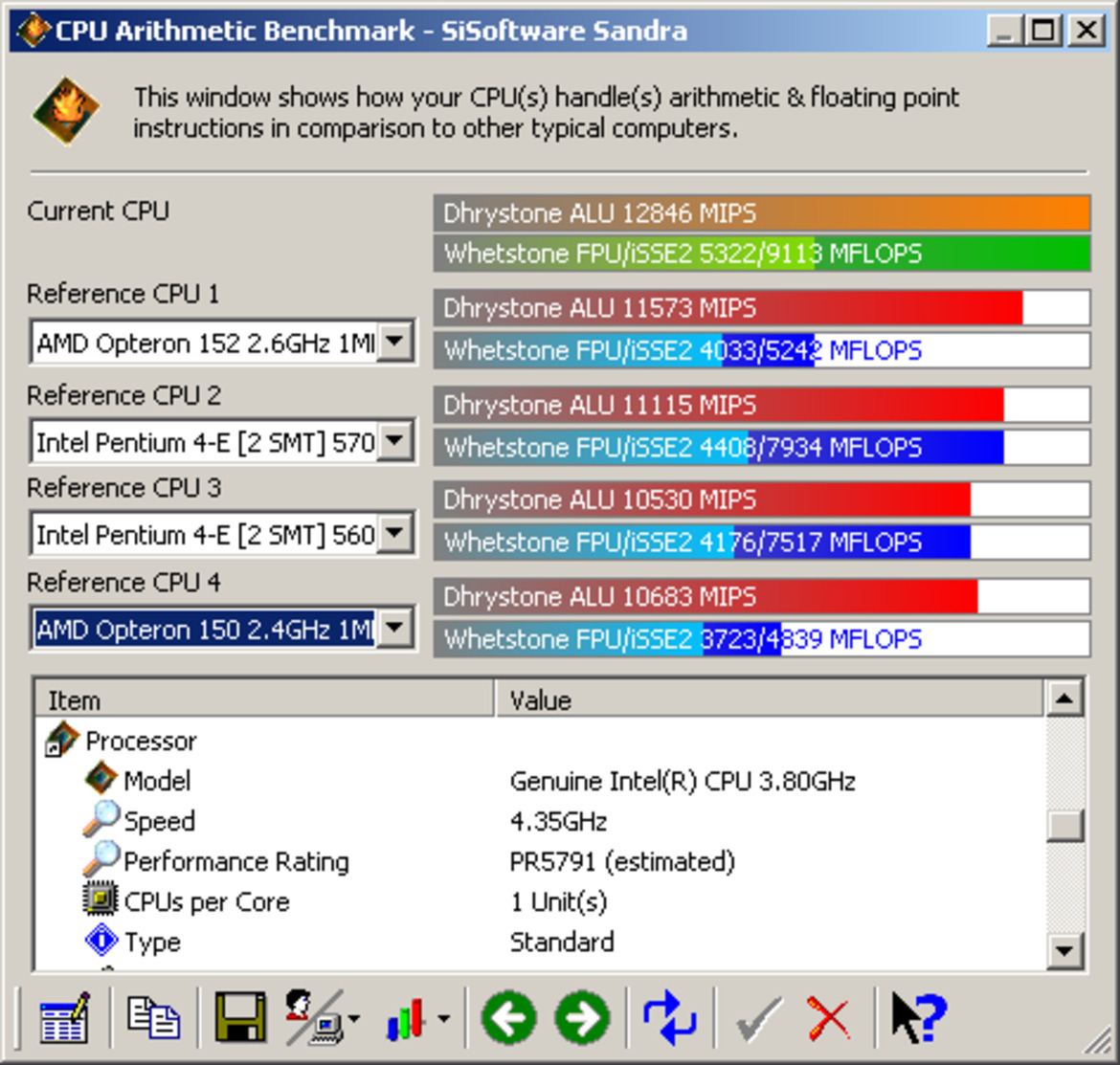Click the Performance Rating magnifier icon
The width and height of the screenshot is (1120, 1065).
[101, 859]
